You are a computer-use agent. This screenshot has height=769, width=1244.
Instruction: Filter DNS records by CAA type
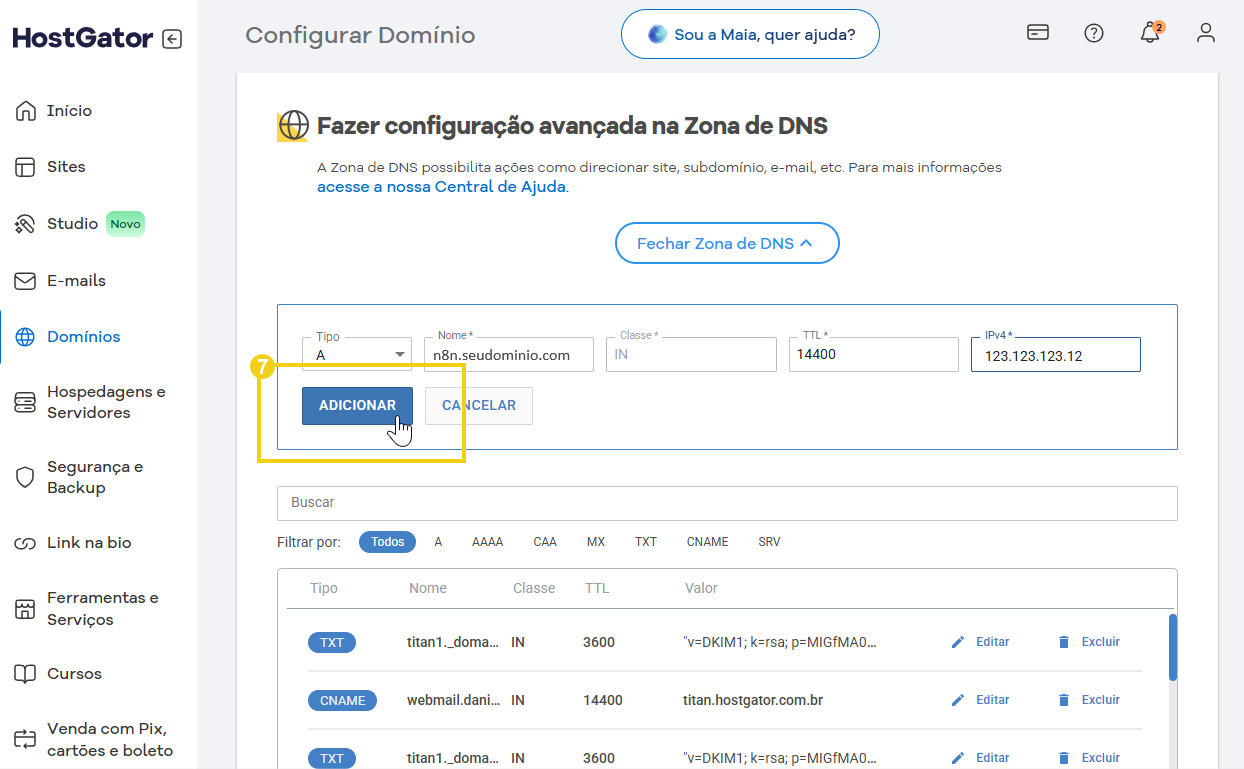pyautogui.click(x=545, y=542)
